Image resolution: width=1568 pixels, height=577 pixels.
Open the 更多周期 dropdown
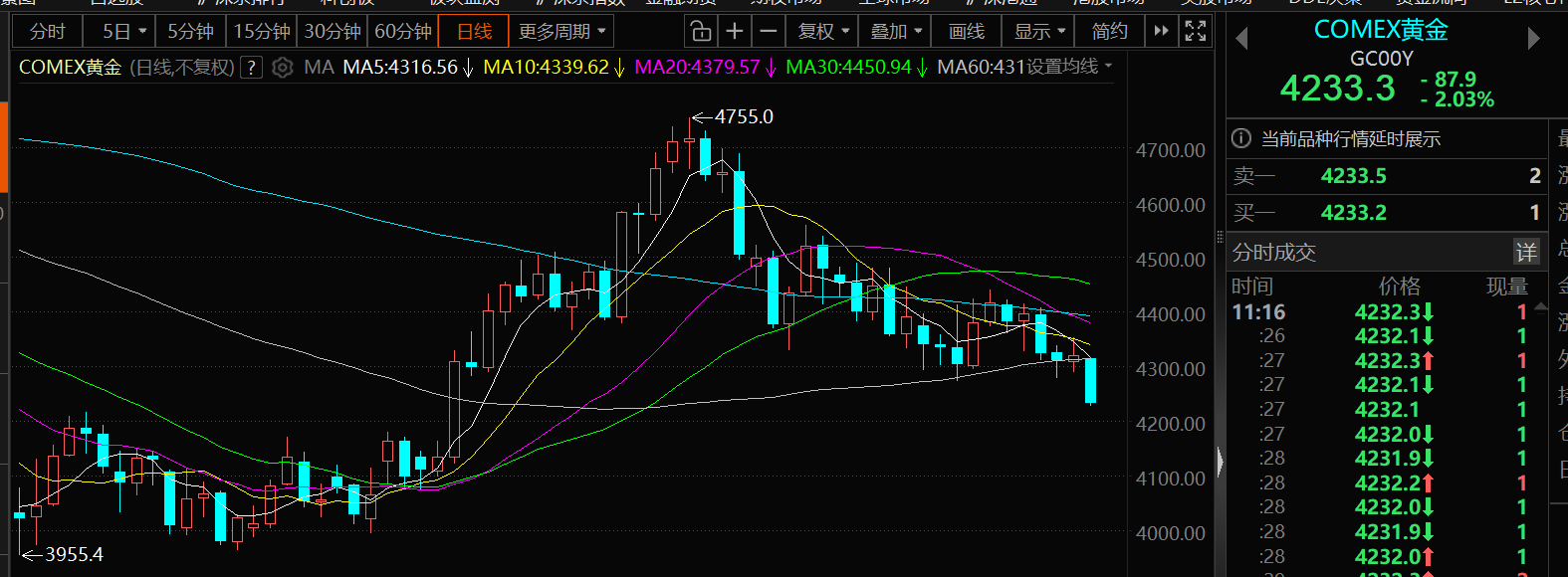[561, 32]
